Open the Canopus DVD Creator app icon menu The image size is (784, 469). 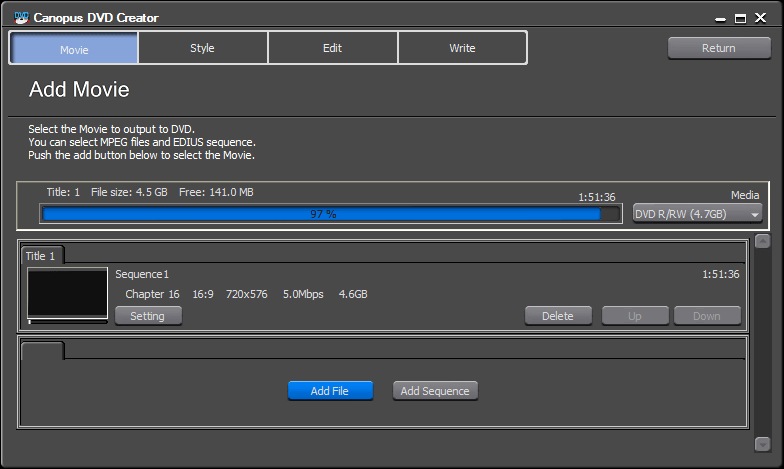point(22,18)
